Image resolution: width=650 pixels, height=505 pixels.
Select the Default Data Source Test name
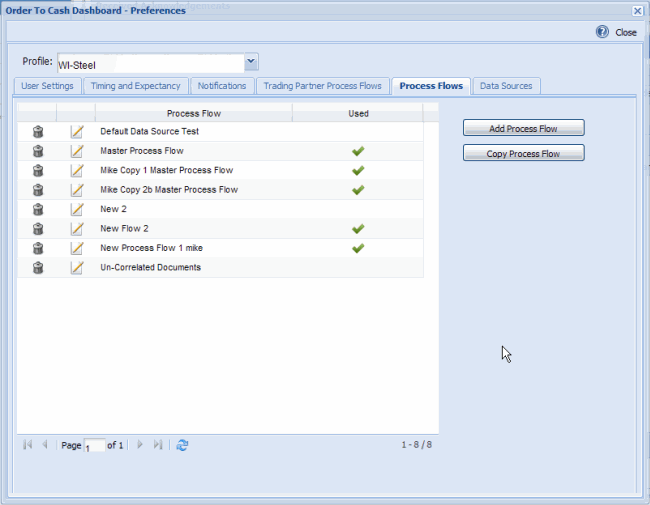coord(149,131)
